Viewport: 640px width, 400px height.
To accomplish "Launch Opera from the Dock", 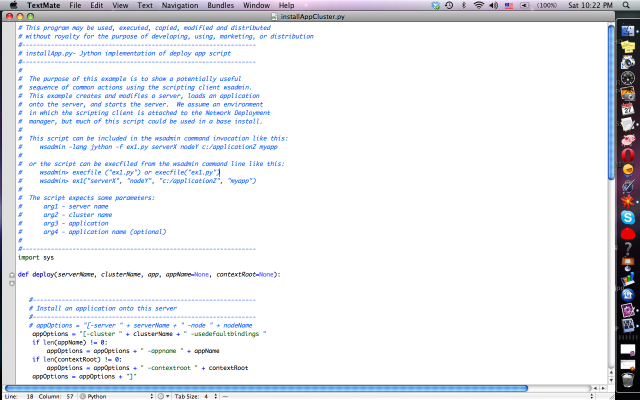I will 628,155.
